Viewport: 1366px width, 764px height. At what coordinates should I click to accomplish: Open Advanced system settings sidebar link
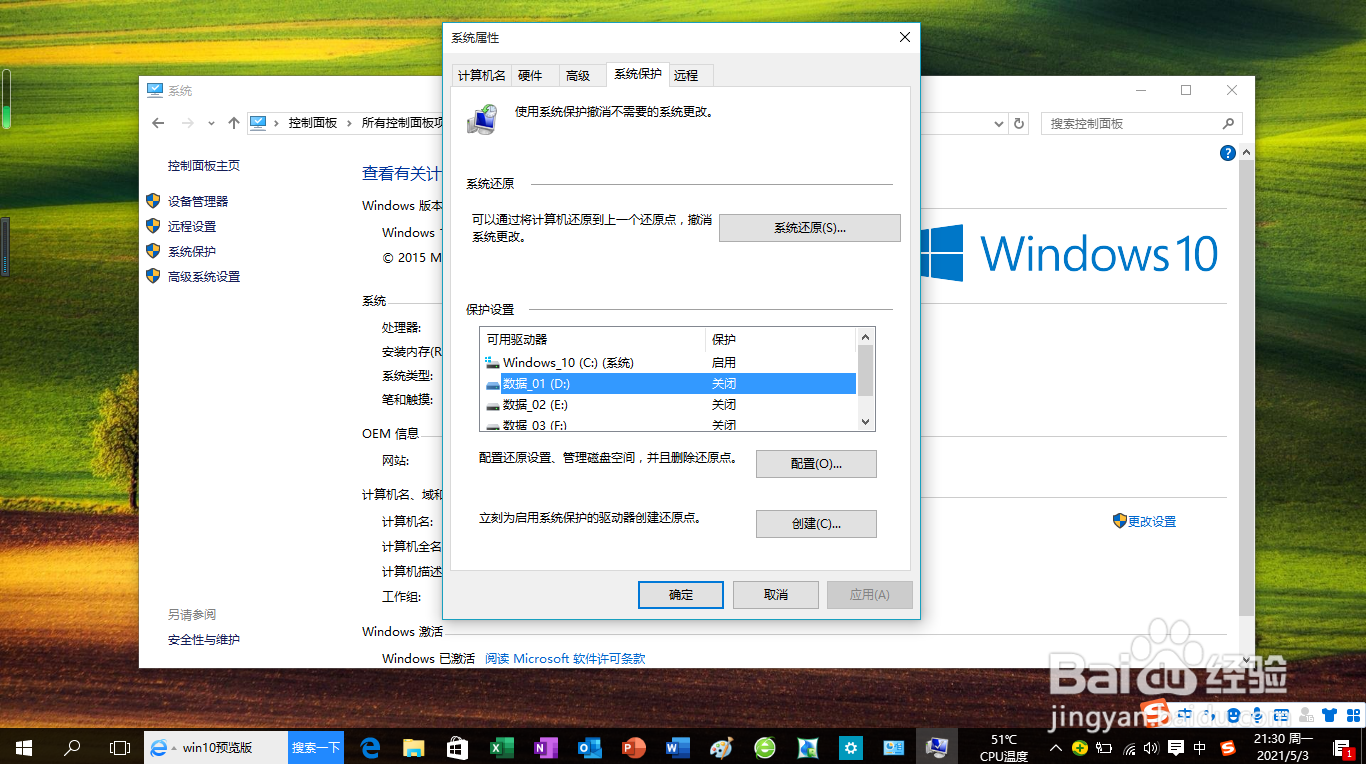(x=204, y=276)
